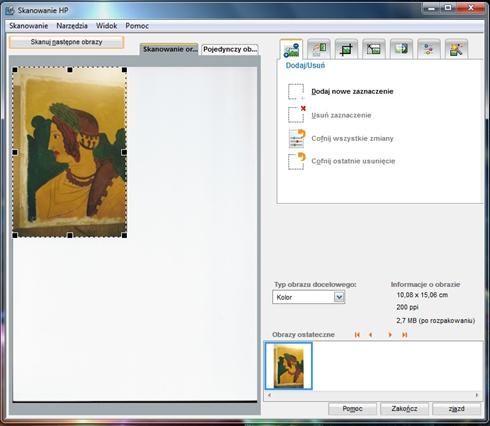Click the Usuń zaznaczenie label
This screenshot has width=490, height=426.
tap(341, 115)
